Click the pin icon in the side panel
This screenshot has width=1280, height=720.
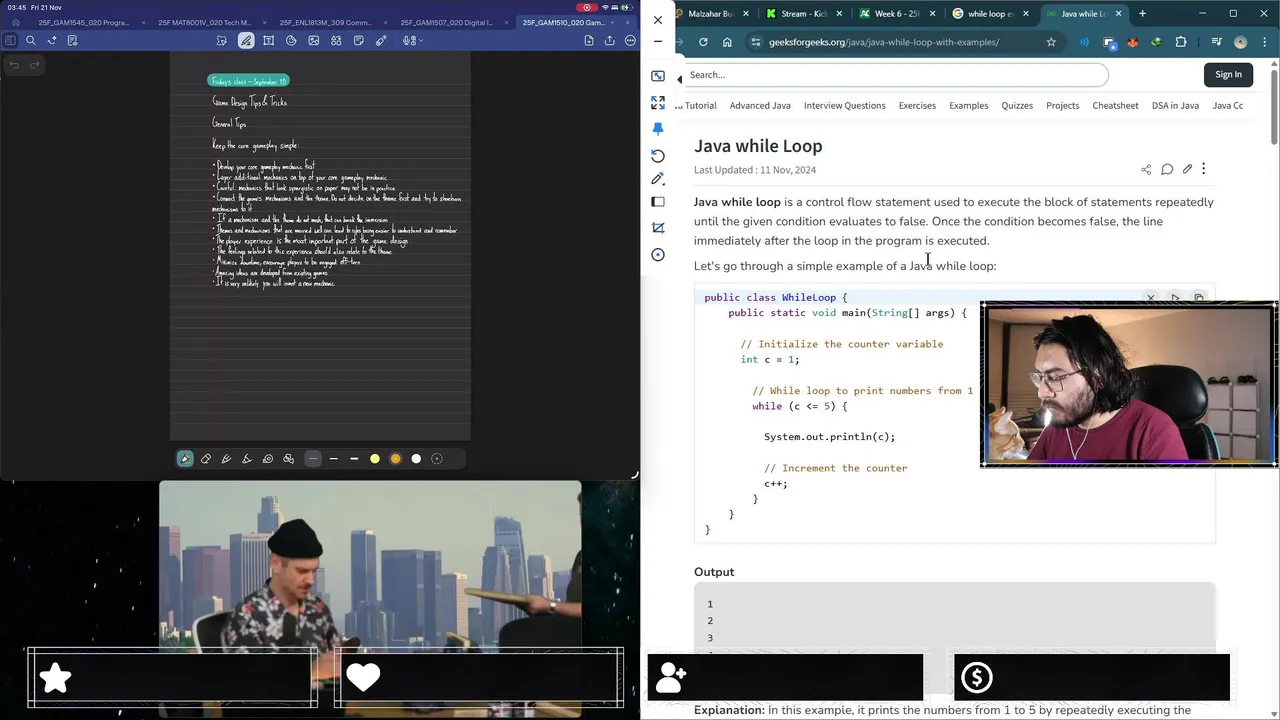point(658,129)
